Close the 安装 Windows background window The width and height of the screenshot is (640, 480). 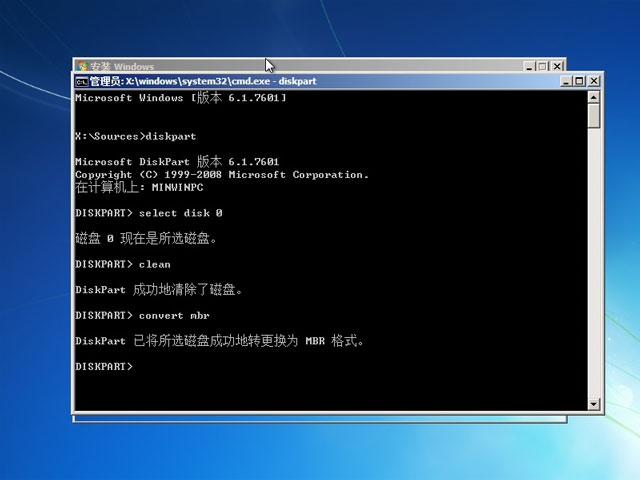557,66
